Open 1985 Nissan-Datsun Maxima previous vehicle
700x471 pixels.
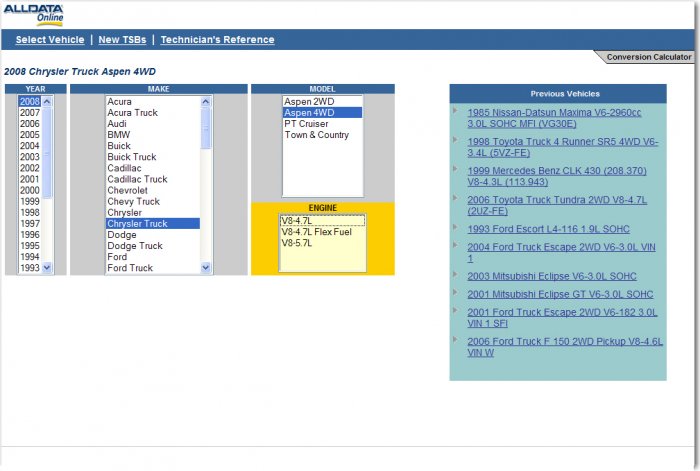coord(554,118)
